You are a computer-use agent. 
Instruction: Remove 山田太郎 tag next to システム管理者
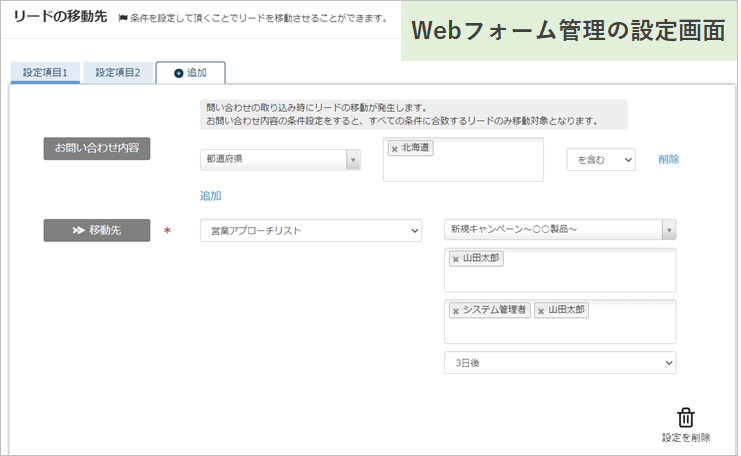[x=541, y=311]
